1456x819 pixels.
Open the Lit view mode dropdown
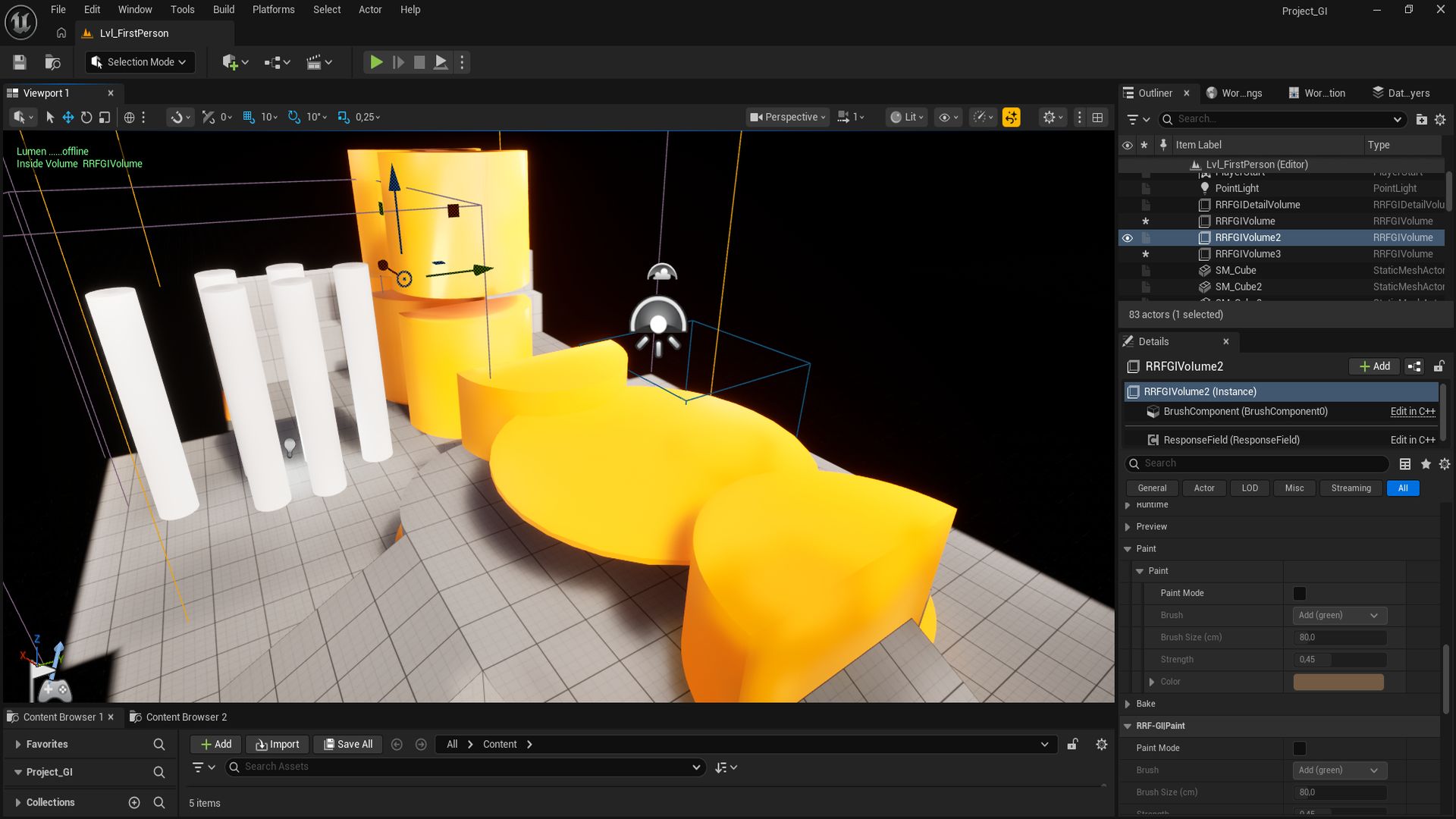coord(906,117)
